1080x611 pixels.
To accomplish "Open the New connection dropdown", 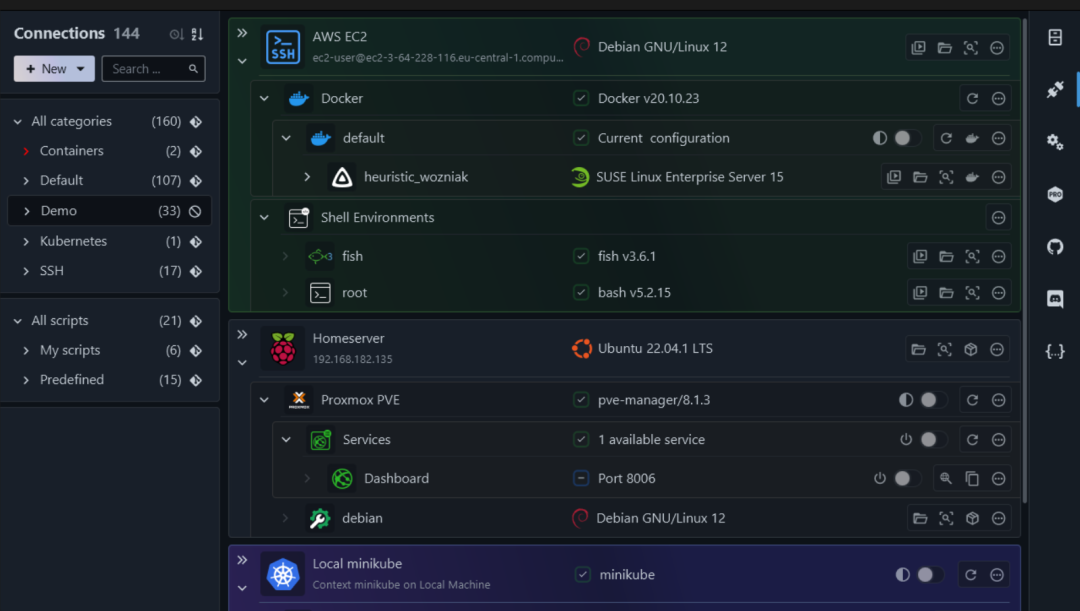I will click(54, 69).
